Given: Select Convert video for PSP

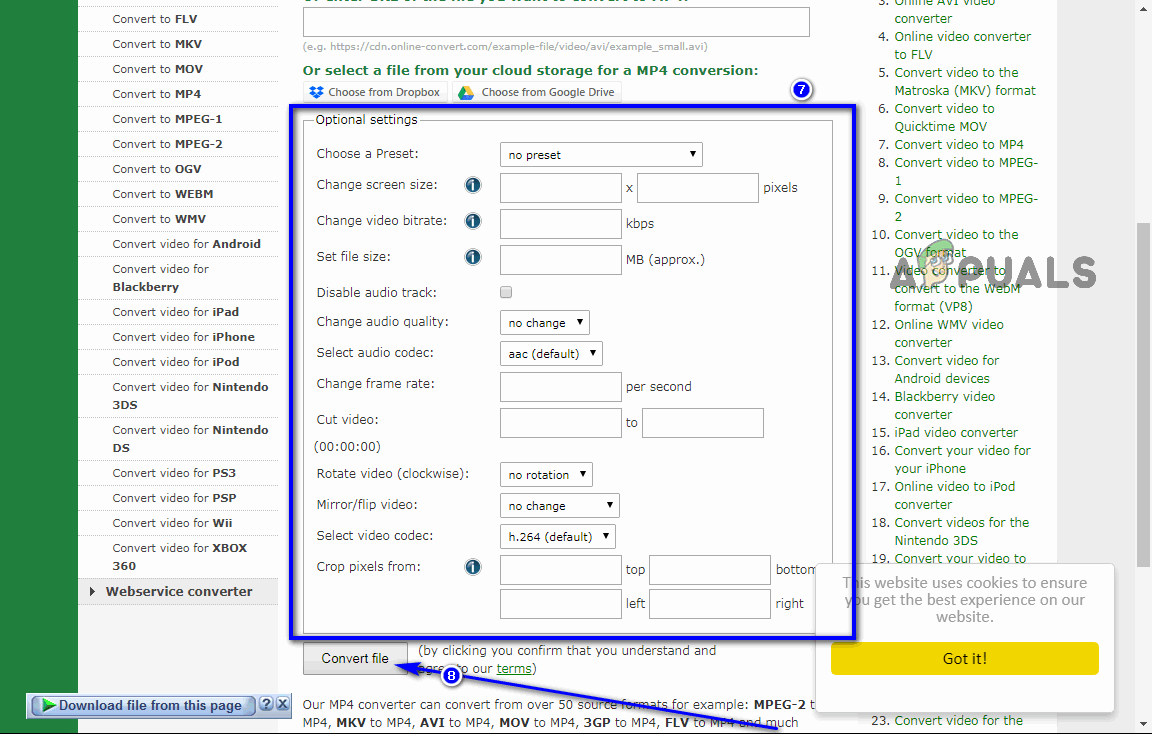Looking at the screenshot, I should click(x=174, y=498).
